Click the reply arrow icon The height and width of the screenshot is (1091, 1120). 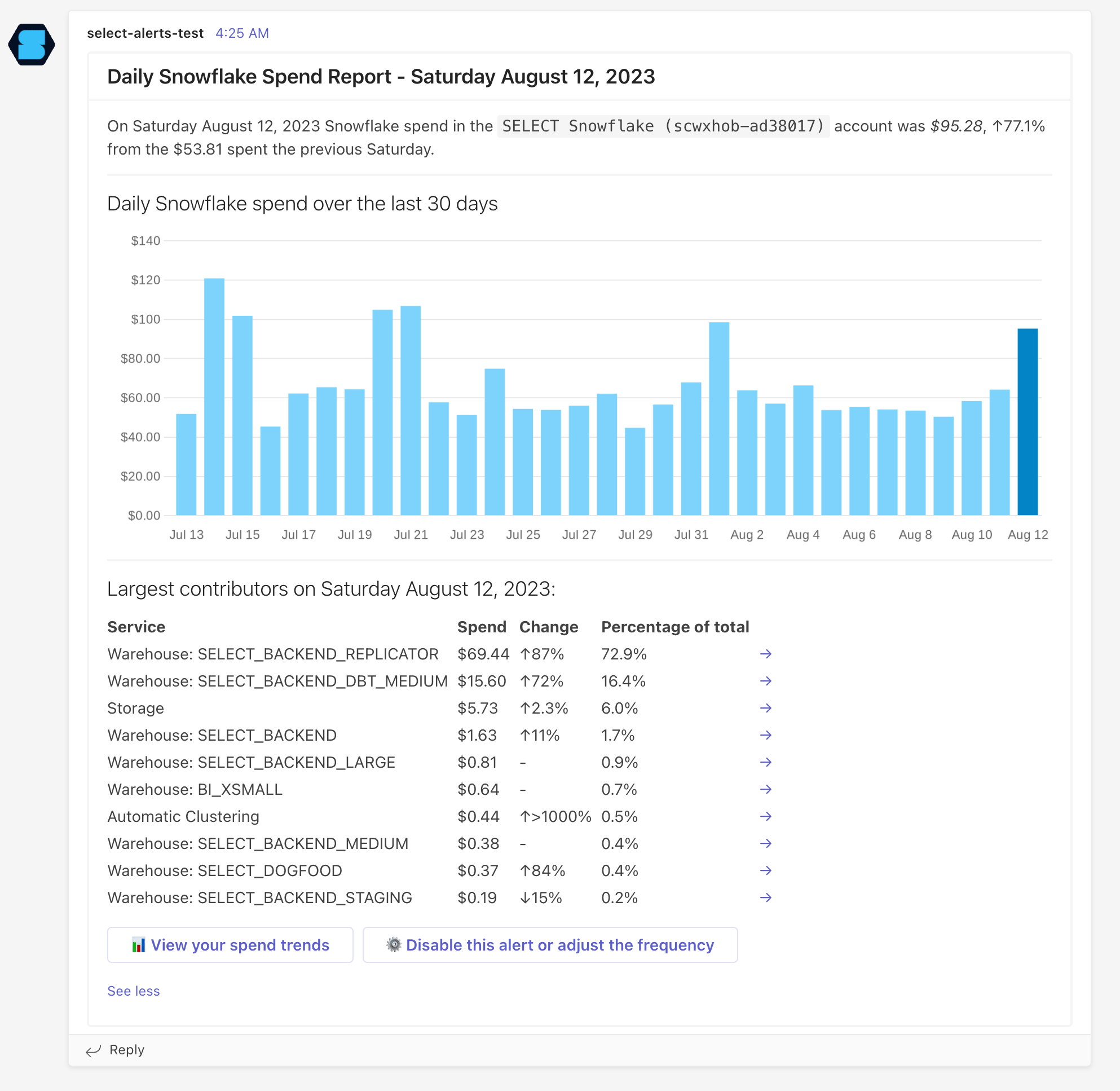point(94,1050)
